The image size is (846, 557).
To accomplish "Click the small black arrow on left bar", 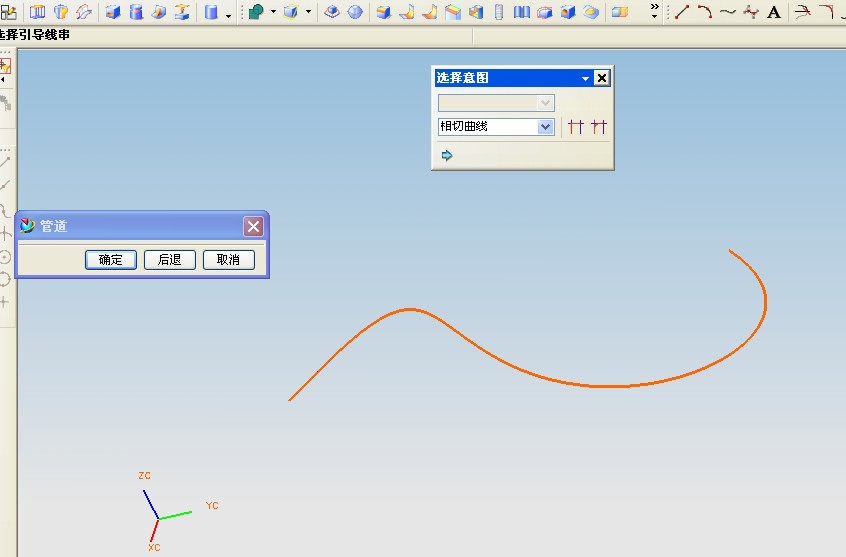I will [x=3, y=80].
